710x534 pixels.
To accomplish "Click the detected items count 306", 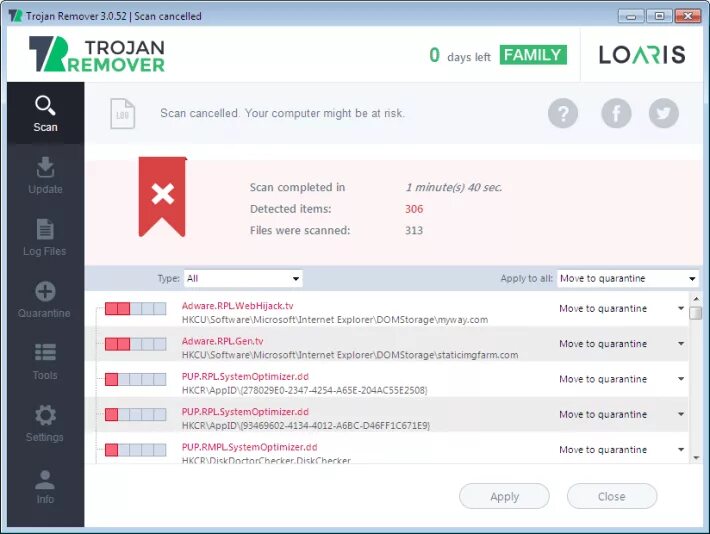I will click(x=414, y=209).
